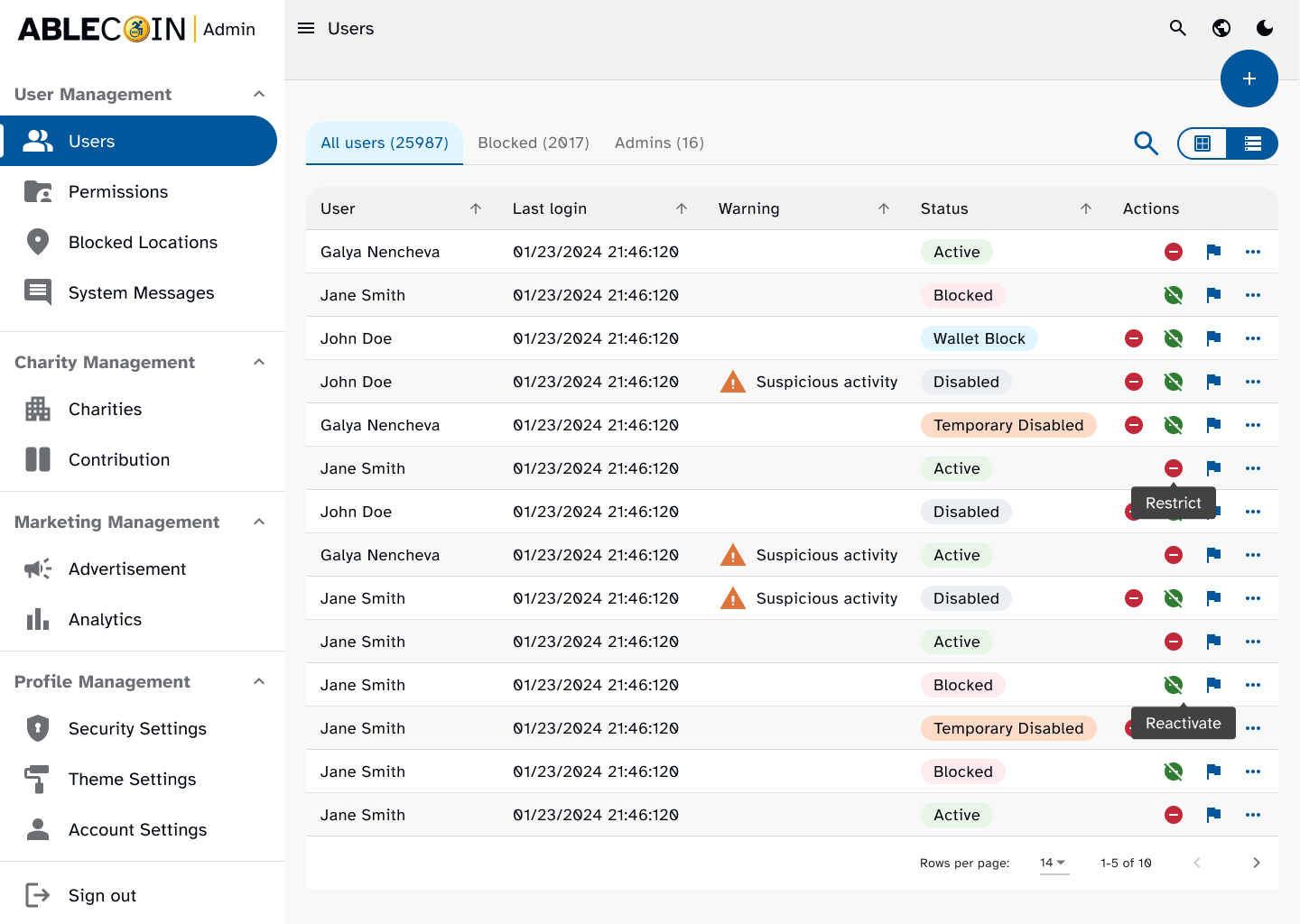Viewport: 1300px width, 924px height.
Task: Open more options for the first row
Action: coord(1252,252)
